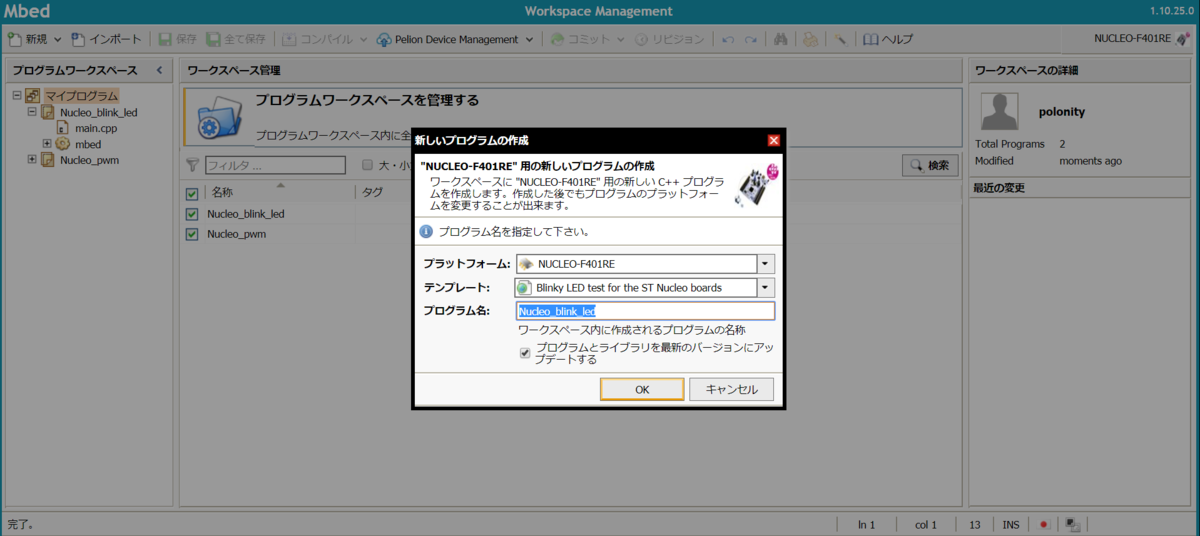Viewport: 1200px width, 536px height.
Task: Expand the mbed library node
Action: [47, 144]
